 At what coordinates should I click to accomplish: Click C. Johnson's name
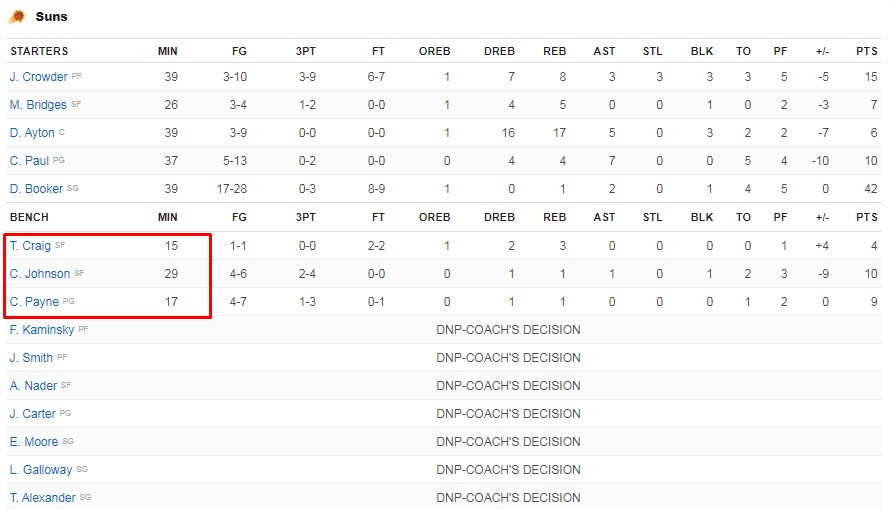(40, 274)
